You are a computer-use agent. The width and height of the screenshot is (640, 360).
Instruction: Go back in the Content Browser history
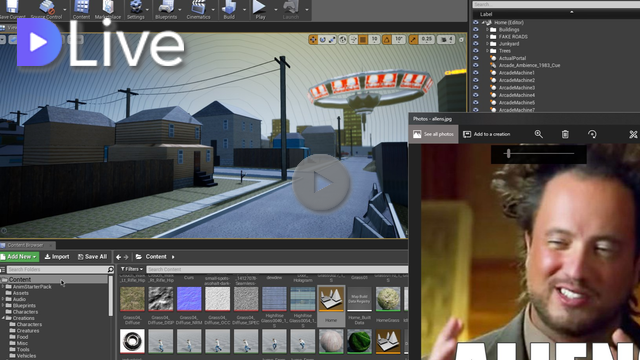pos(118,257)
